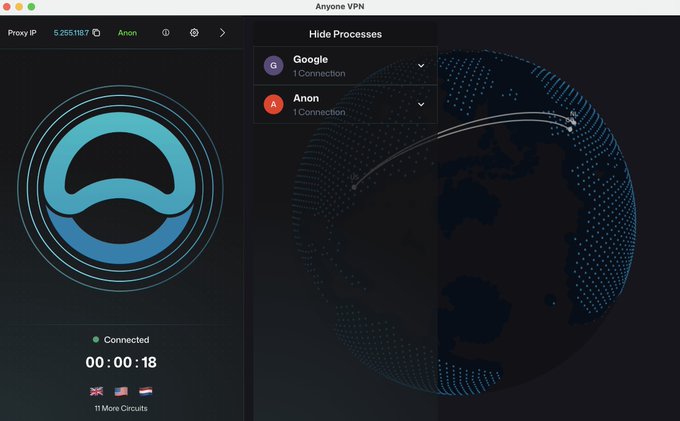The width and height of the screenshot is (680, 421).
Task: Click the Anon process avatar icon
Action: [273, 104]
